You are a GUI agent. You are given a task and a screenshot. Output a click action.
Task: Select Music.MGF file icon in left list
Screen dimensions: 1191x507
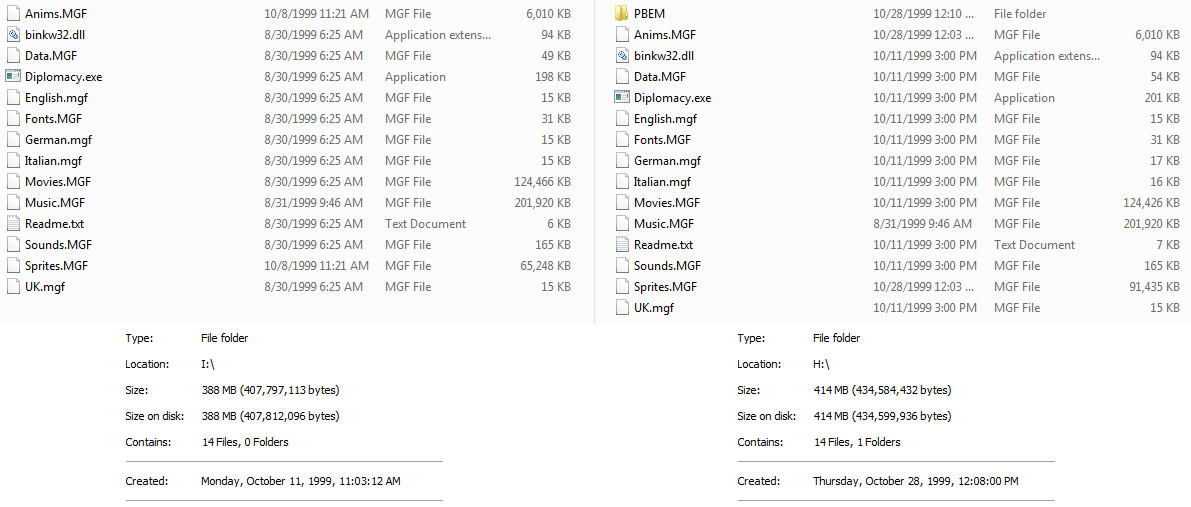click(x=13, y=203)
